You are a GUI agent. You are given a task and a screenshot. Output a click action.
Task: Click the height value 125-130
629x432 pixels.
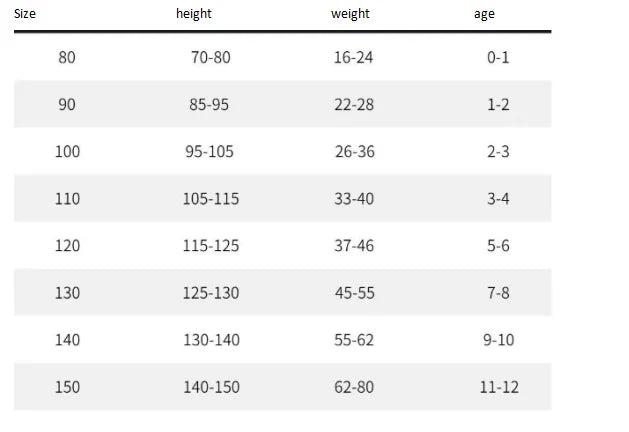tap(211, 293)
